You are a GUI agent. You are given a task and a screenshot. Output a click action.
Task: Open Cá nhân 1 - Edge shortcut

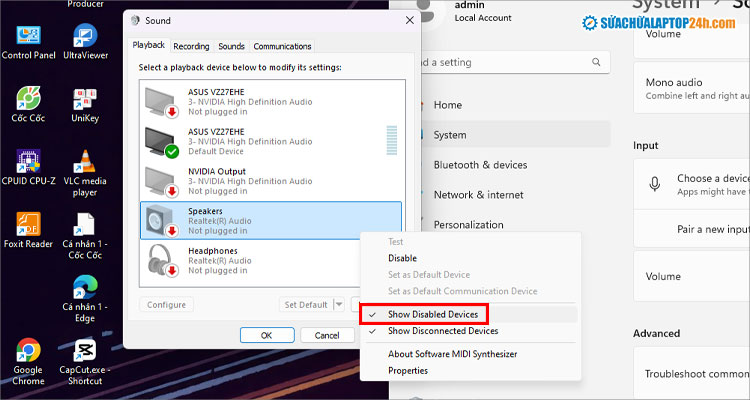pyautogui.click(x=85, y=299)
